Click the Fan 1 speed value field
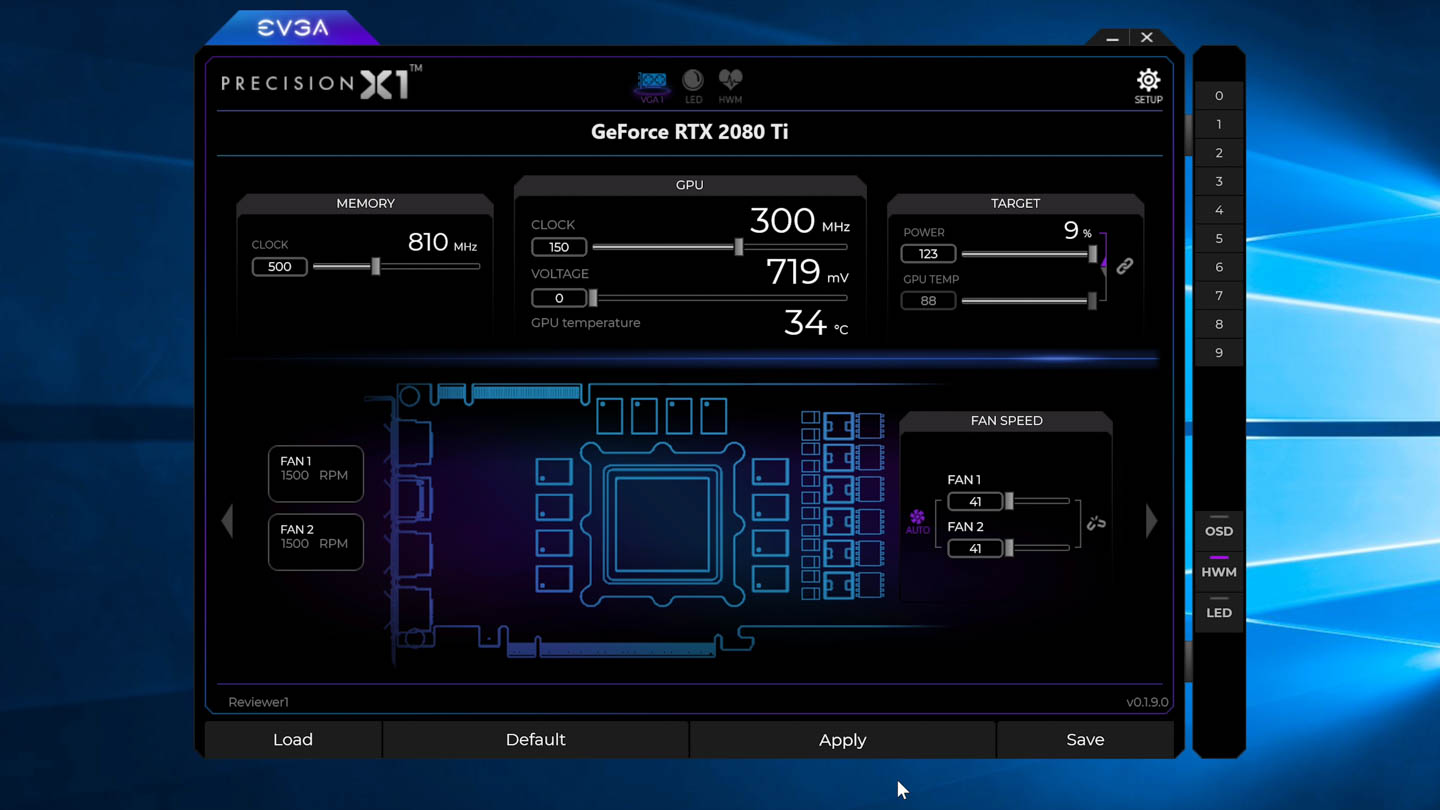This screenshot has height=810, width=1440. tap(975, 502)
